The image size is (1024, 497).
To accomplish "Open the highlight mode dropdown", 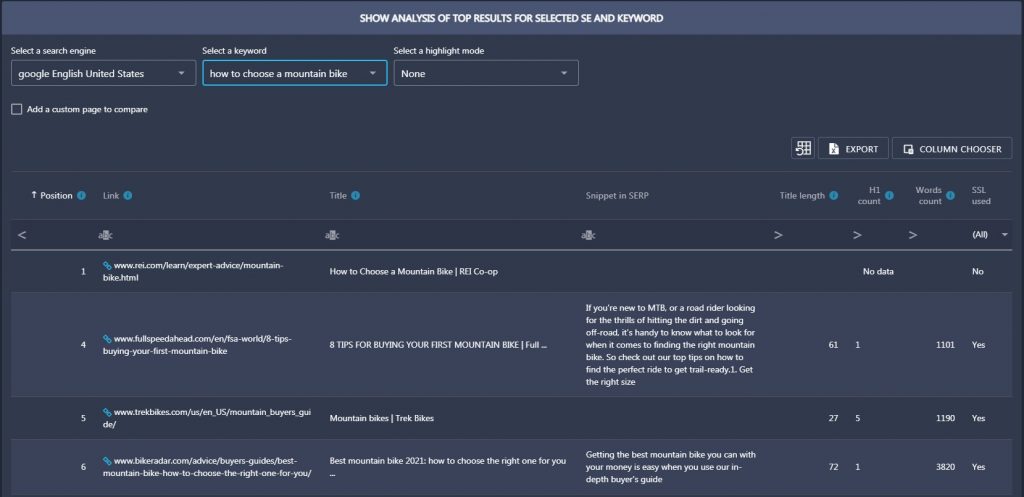I will pyautogui.click(x=486, y=73).
